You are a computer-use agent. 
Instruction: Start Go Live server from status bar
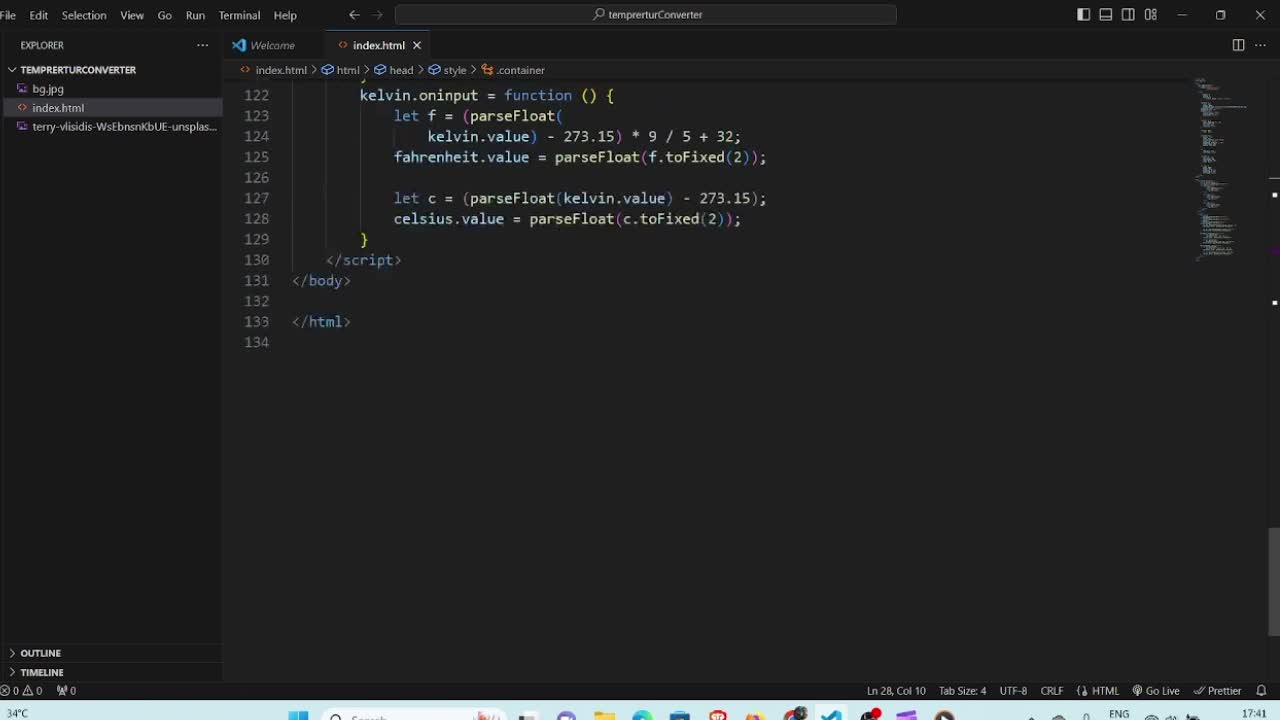1156,691
